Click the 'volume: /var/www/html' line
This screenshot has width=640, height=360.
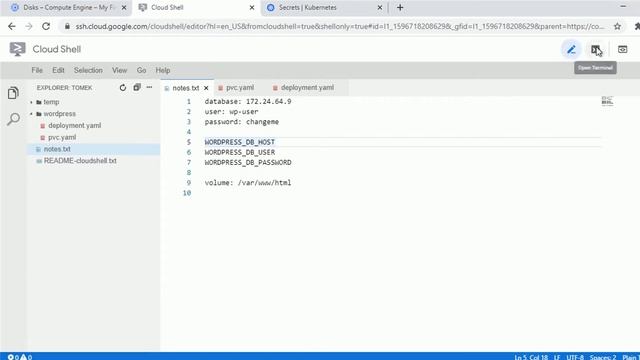pos(248,183)
